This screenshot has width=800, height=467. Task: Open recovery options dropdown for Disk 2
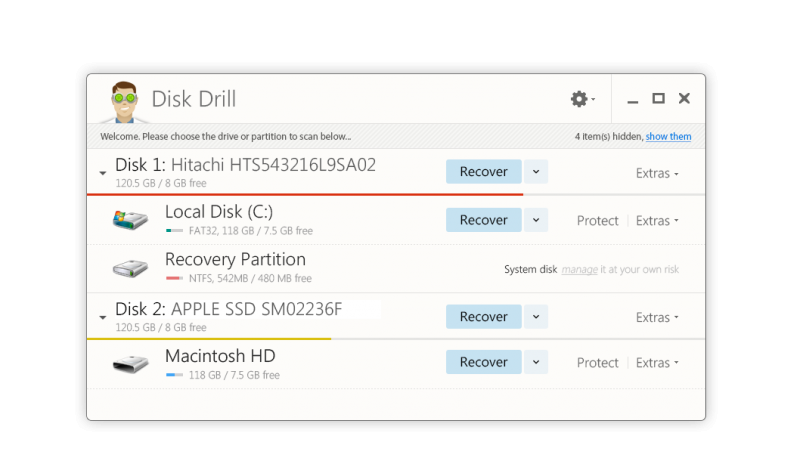(x=536, y=316)
